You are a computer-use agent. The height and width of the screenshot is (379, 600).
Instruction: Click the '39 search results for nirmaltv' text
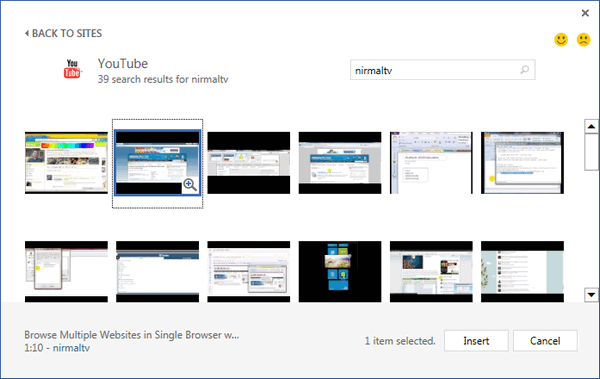click(163, 79)
